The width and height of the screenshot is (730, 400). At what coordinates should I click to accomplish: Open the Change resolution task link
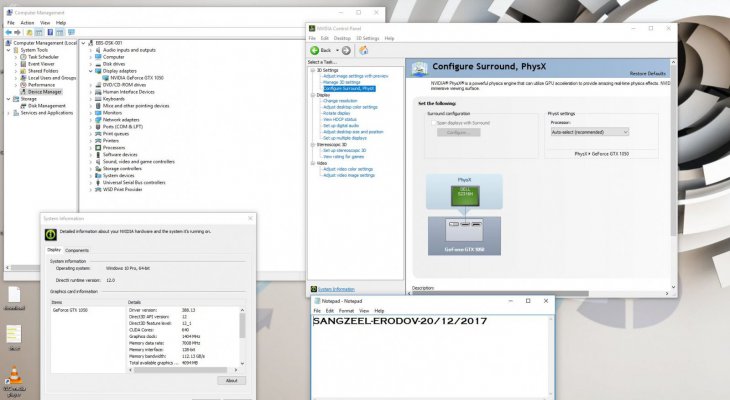(x=340, y=101)
